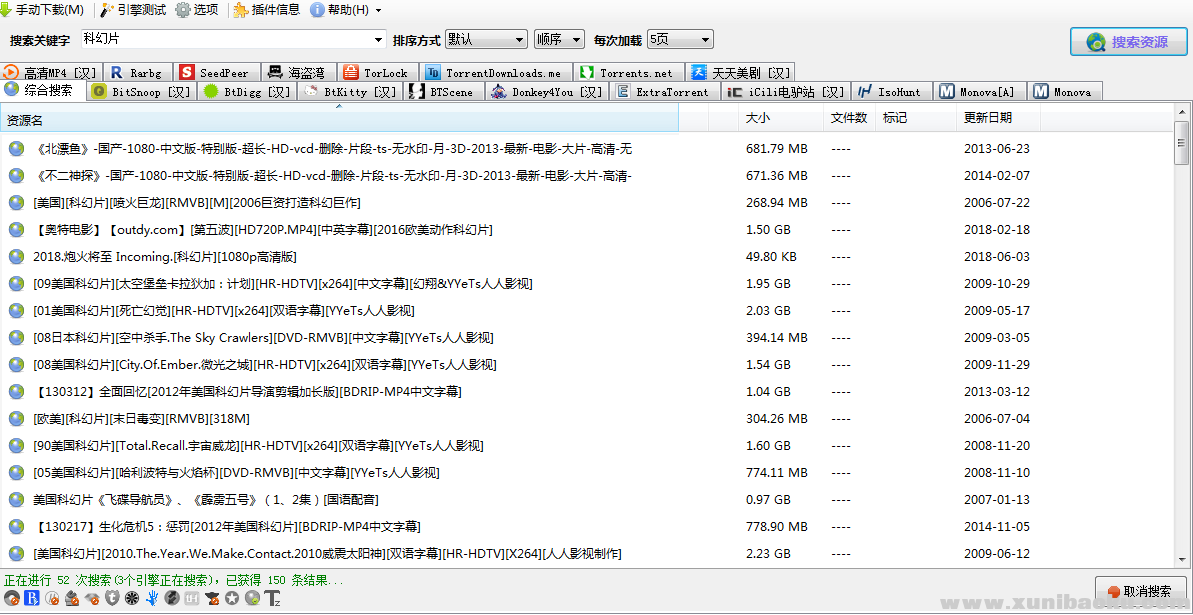This screenshot has width=1193, height=615.
Task: Click the star engine icon in status bar
Action: tap(232, 599)
